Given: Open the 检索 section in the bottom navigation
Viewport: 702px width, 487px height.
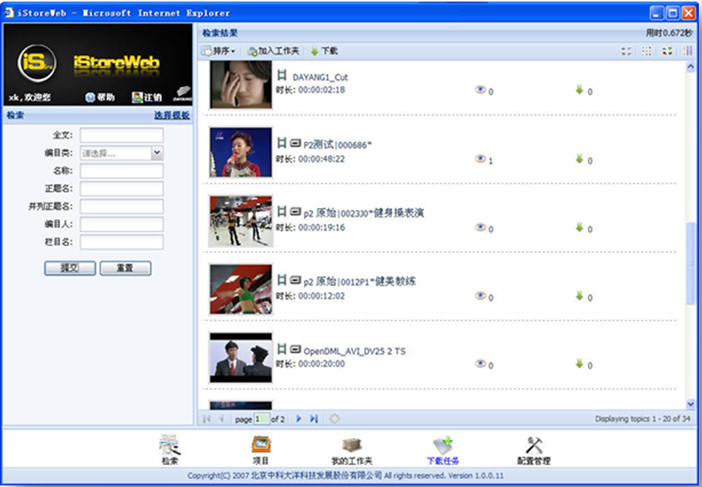Looking at the screenshot, I should 170,449.
